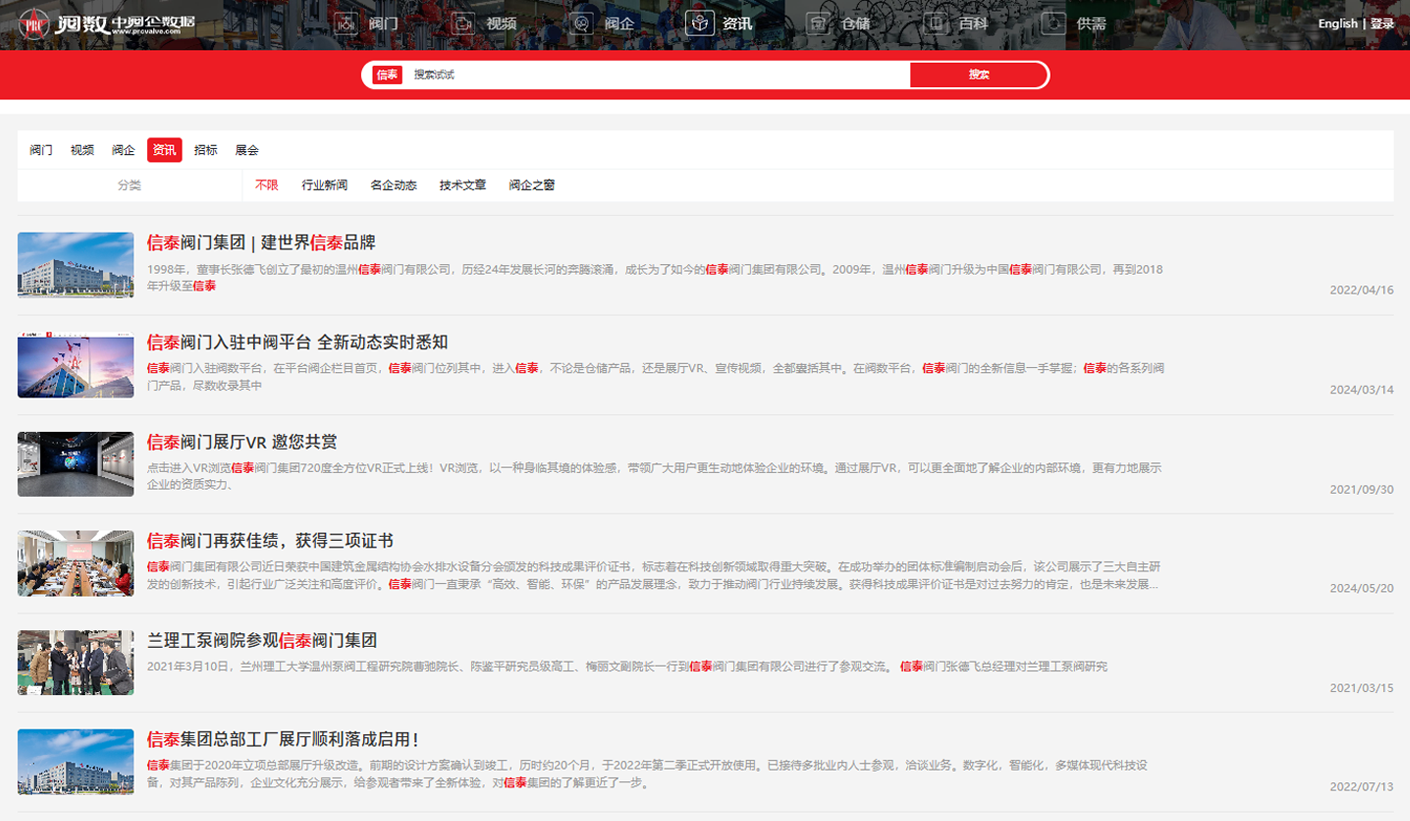Switch to the 招标 tab
The image size is (1410, 821).
pyautogui.click(x=205, y=150)
